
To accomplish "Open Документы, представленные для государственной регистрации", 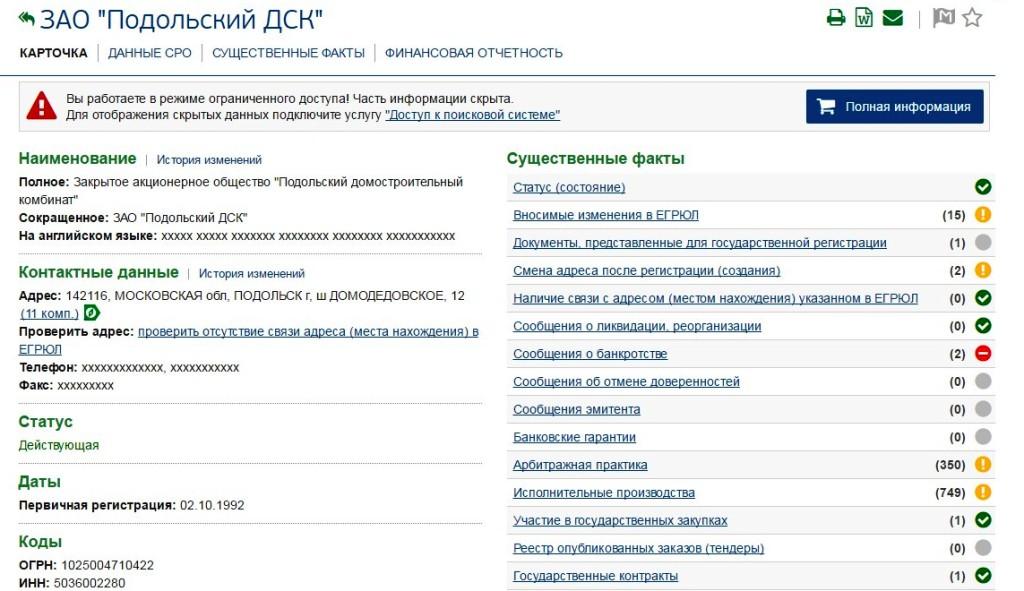I will (x=699, y=243).
